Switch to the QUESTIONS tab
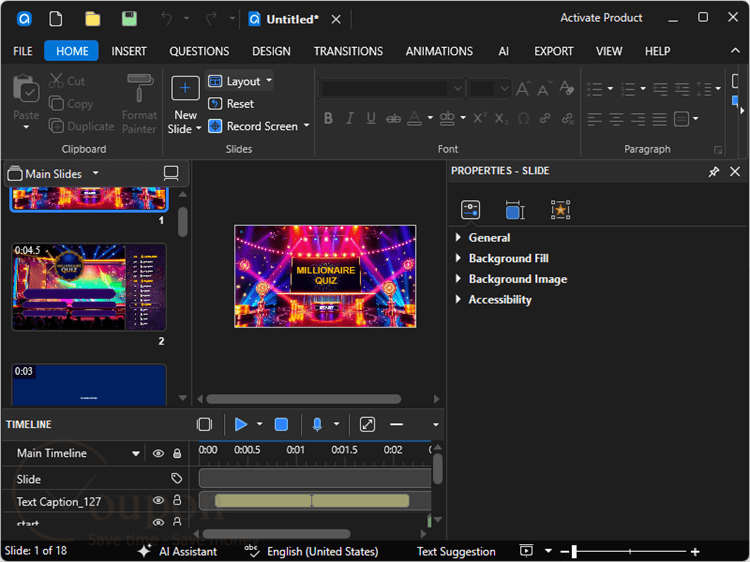The width and height of the screenshot is (750, 562). pos(199,51)
